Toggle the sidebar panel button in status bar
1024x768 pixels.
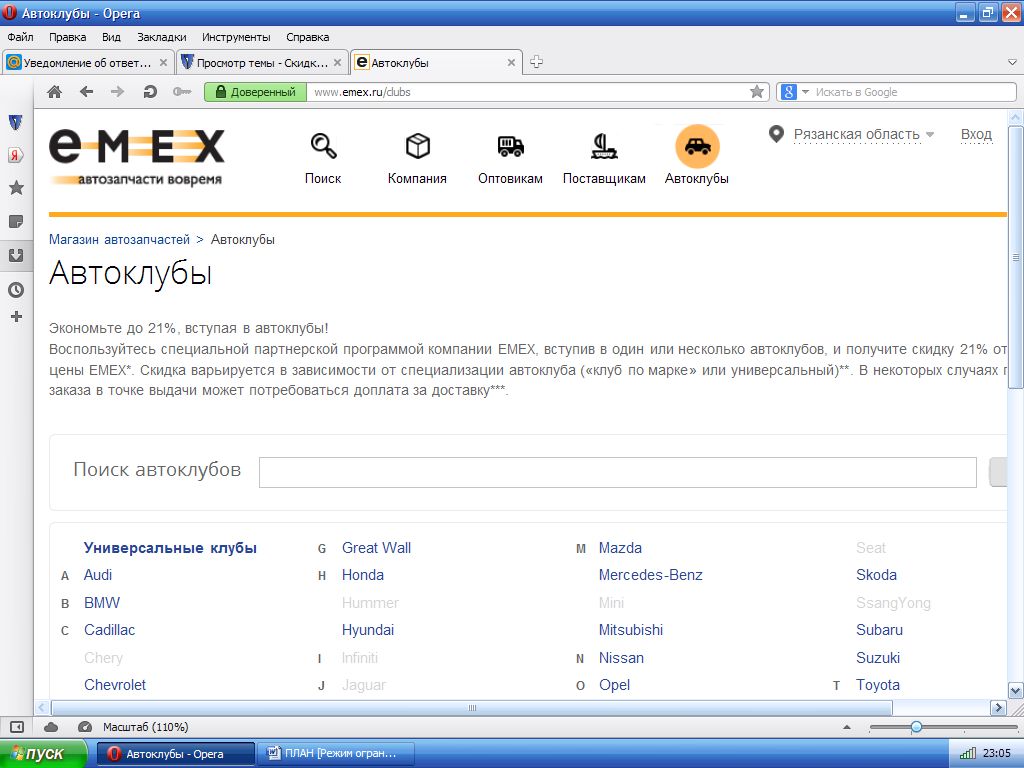pos(17,727)
